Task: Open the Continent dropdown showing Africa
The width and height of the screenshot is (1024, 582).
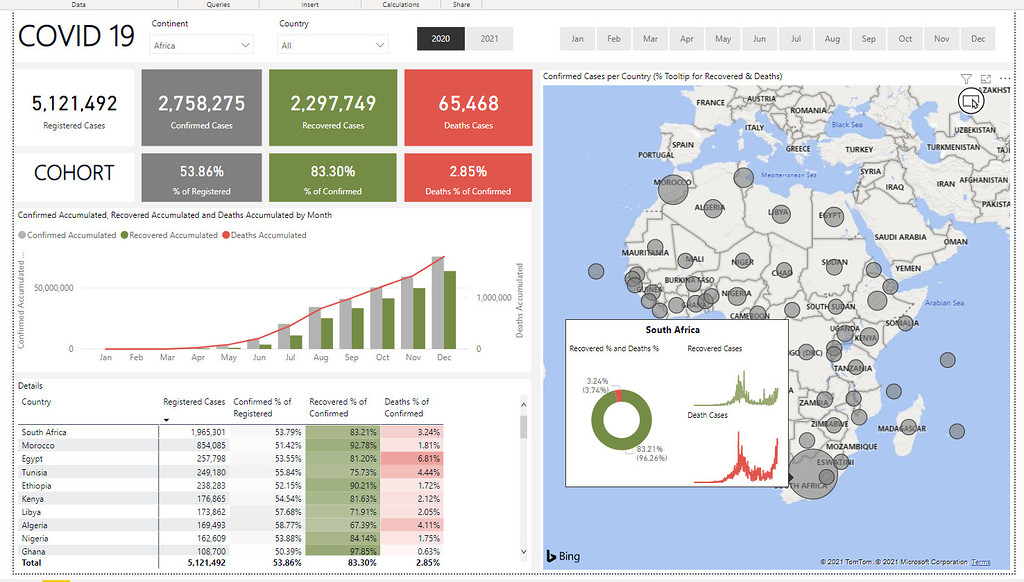Action: 200,44
